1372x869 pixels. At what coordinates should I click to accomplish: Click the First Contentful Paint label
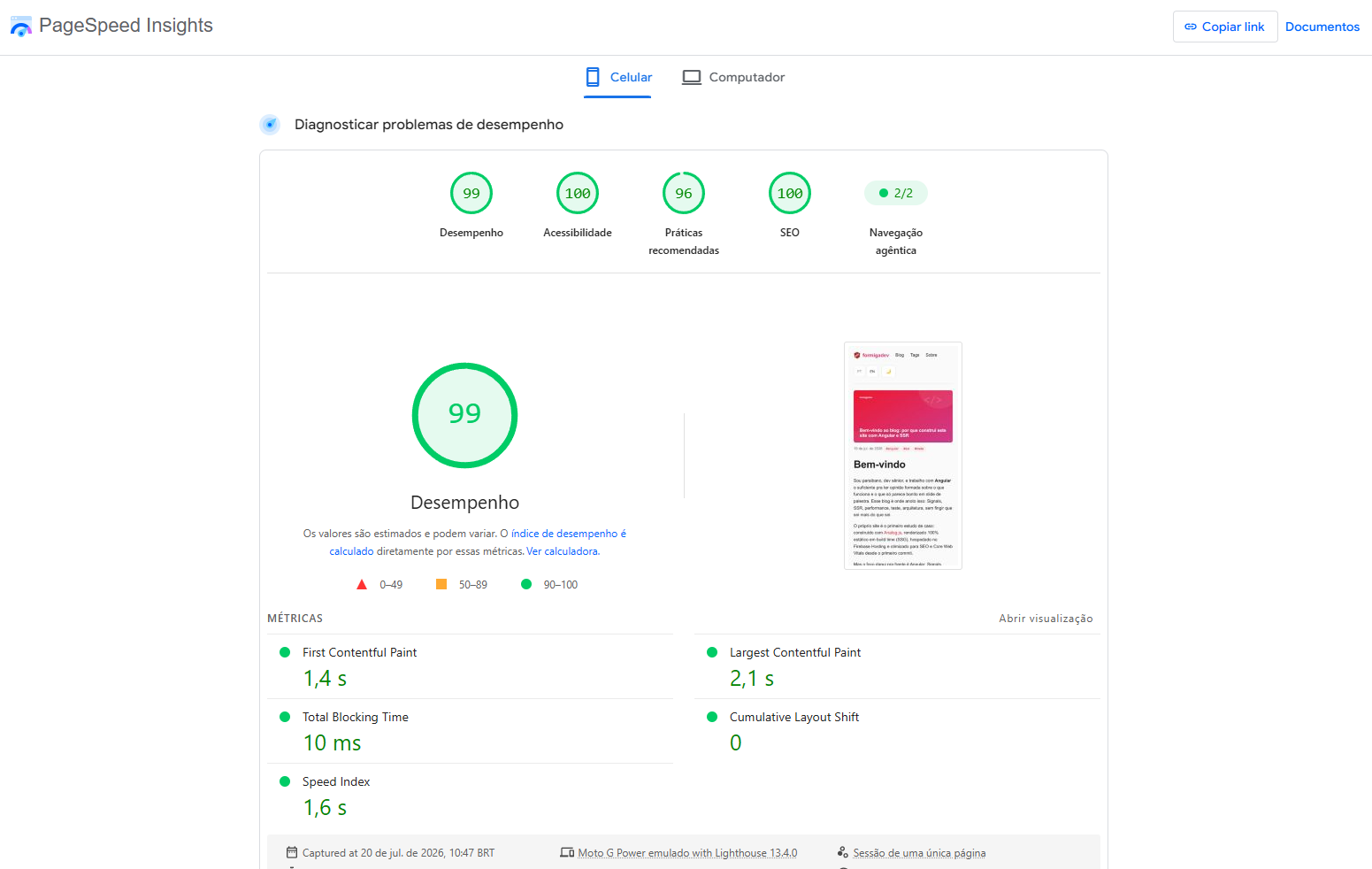coord(359,652)
